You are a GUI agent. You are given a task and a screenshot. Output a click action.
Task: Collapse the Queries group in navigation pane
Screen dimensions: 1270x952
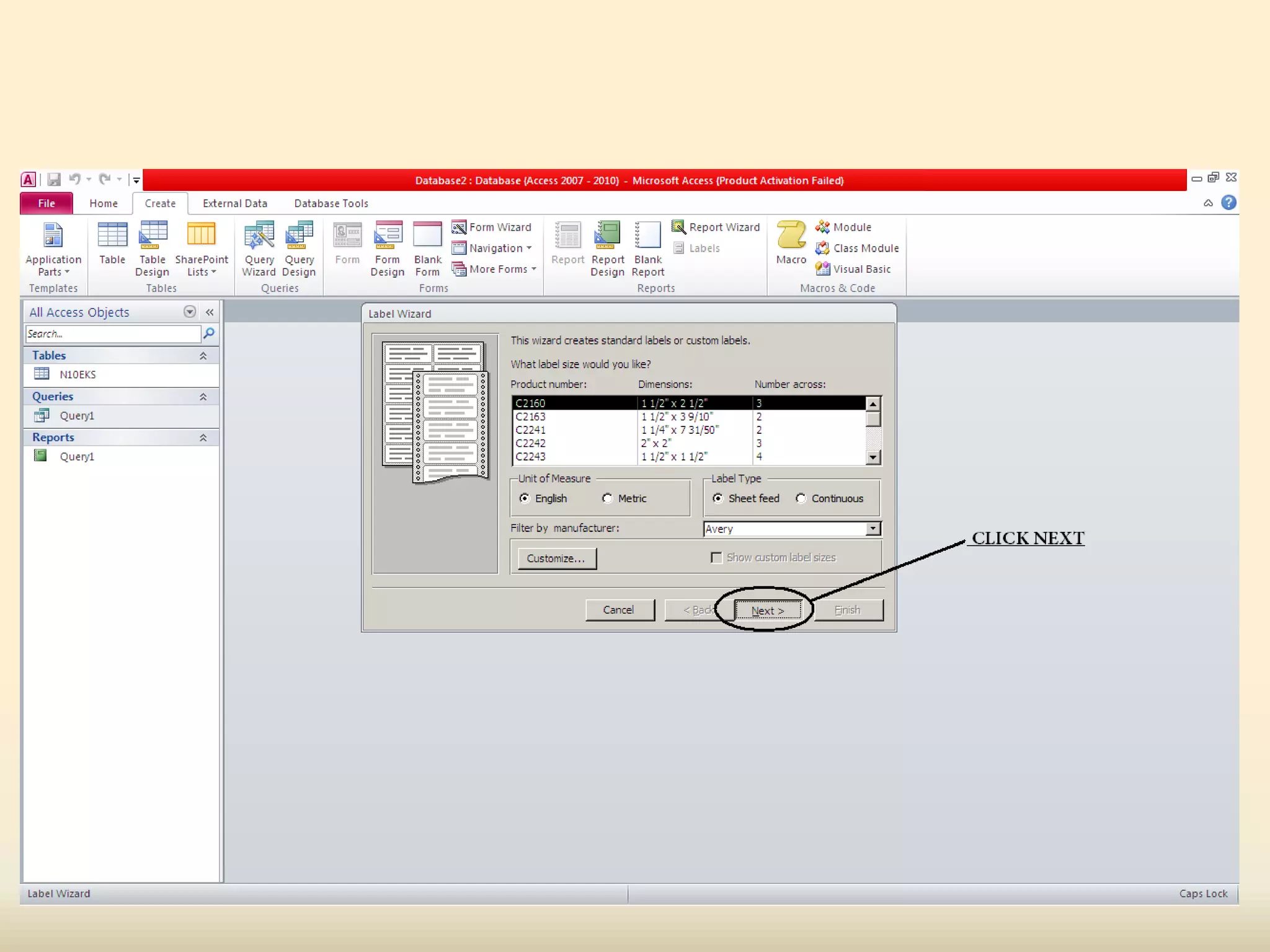(203, 397)
